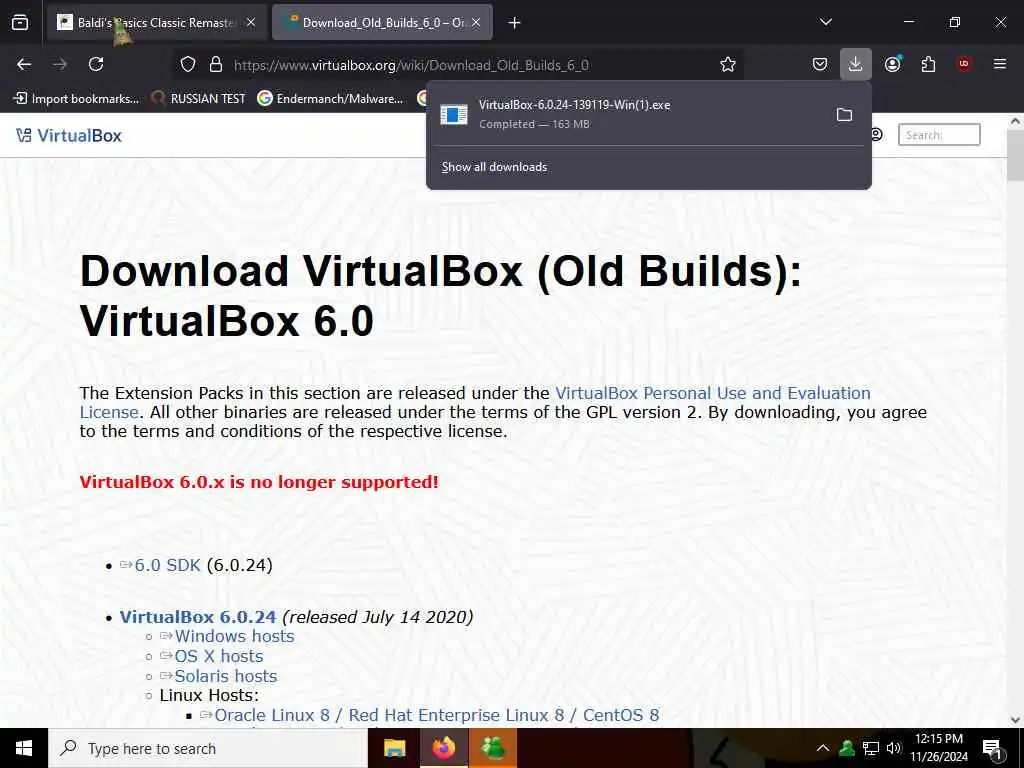Screen dimensions: 1024x768
Task: Toggle the downloads panel button
Action: 856,64
